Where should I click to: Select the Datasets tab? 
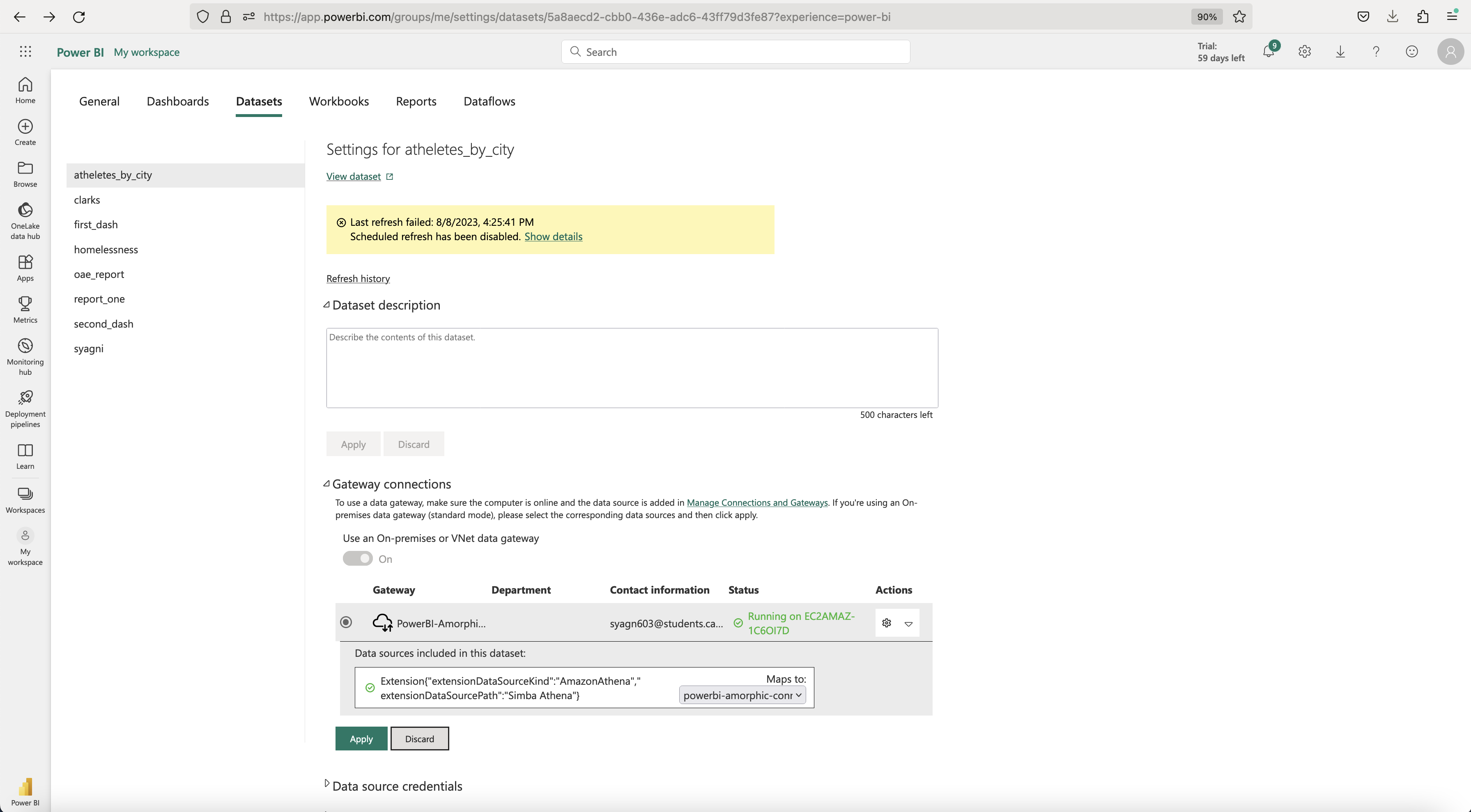click(x=259, y=101)
